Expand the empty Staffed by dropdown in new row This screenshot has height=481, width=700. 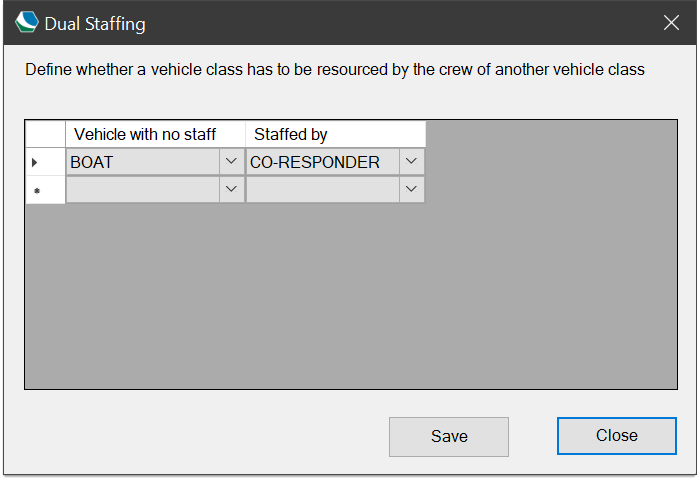coord(411,189)
